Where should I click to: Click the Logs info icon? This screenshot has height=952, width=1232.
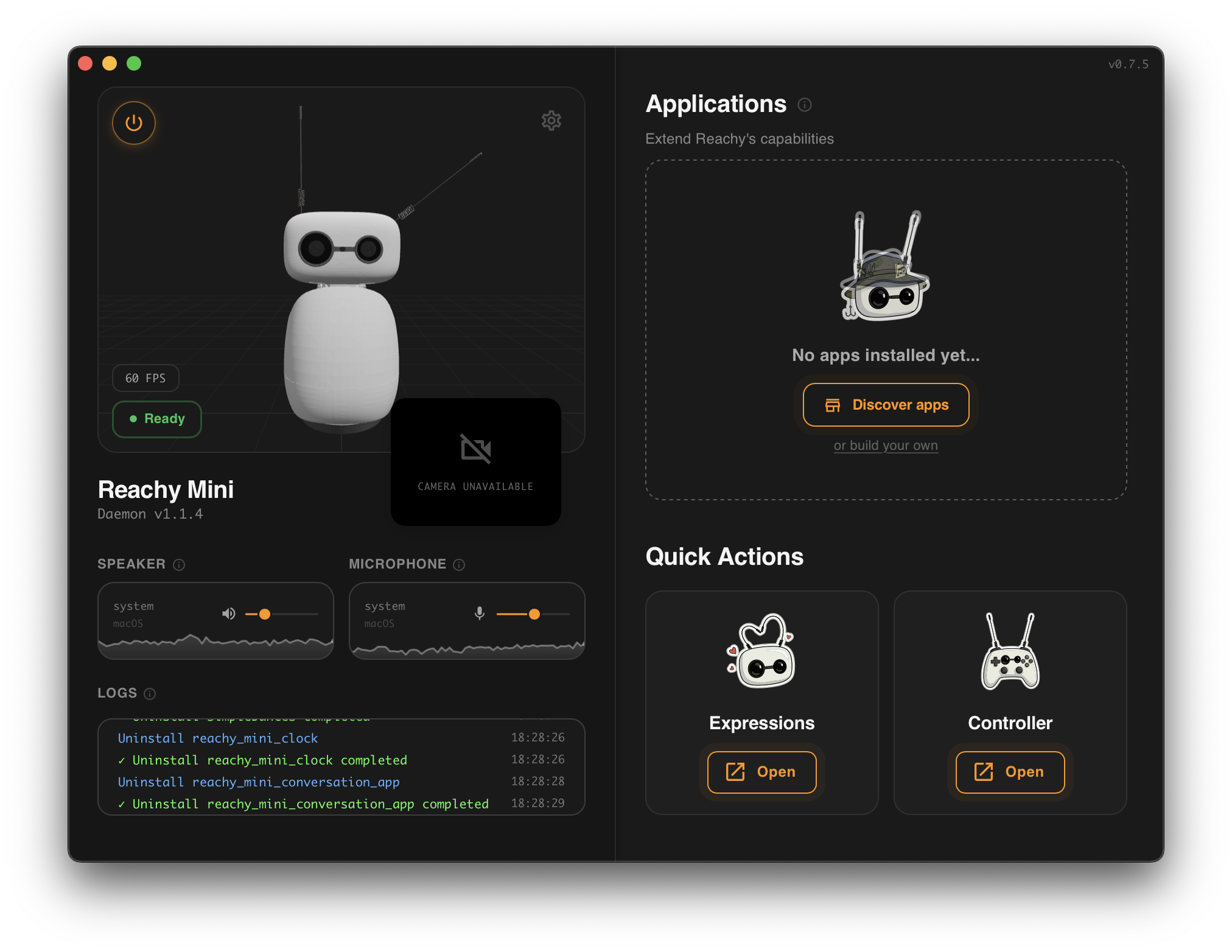click(x=150, y=694)
